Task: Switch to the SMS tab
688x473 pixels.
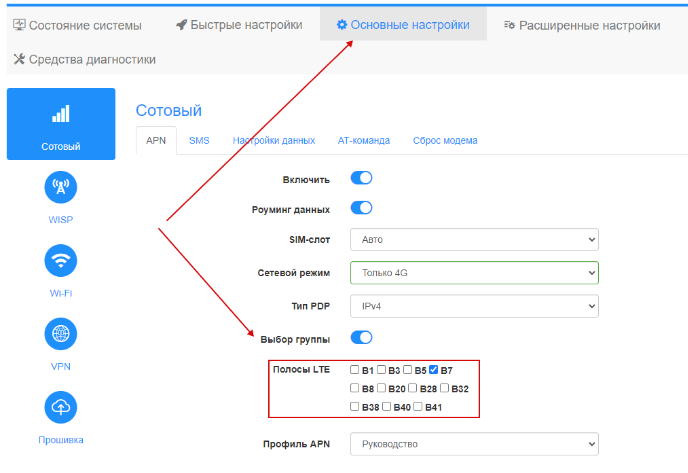Action: (x=199, y=140)
